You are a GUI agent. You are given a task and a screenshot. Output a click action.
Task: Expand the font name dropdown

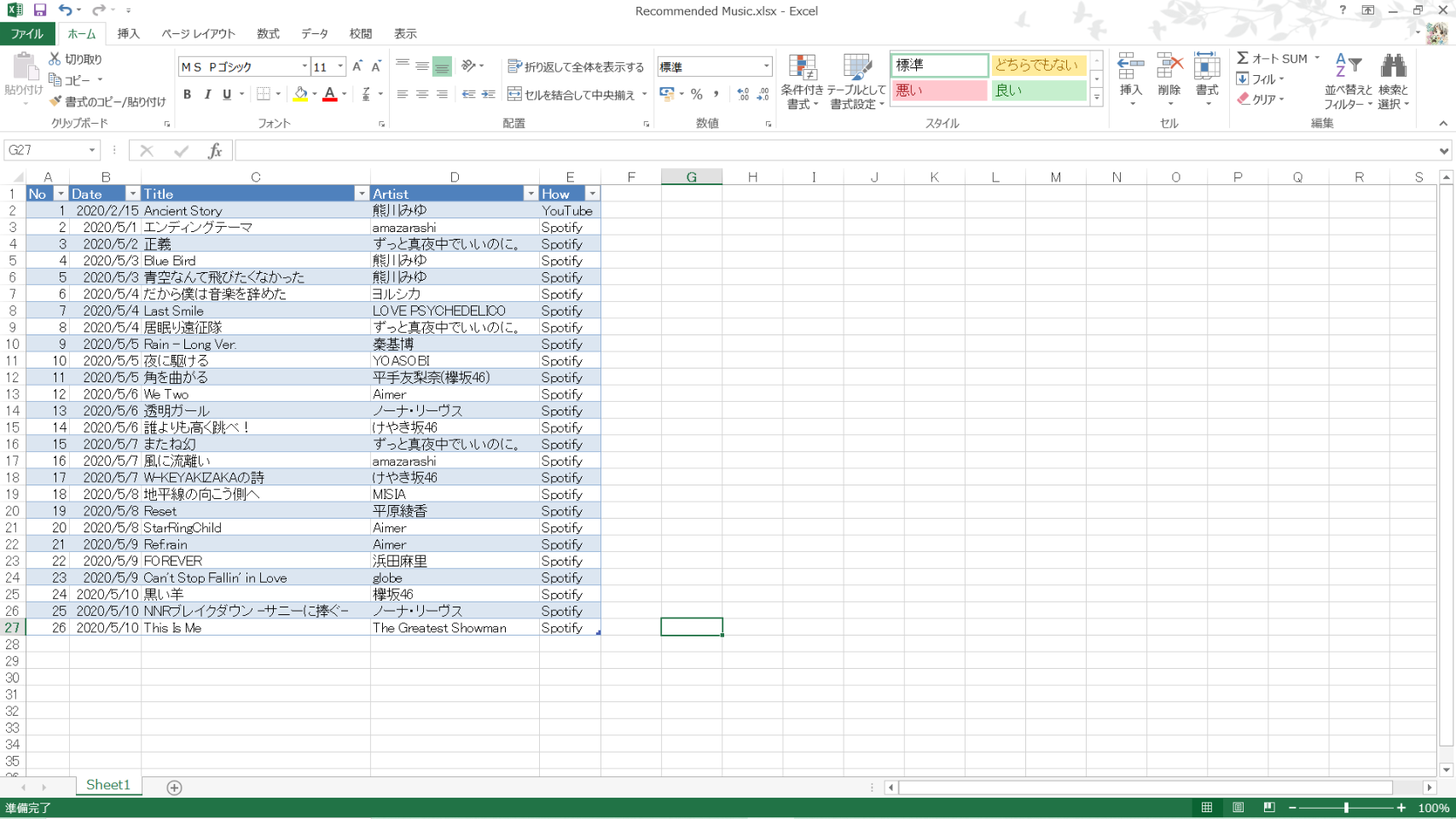[305, 67]
